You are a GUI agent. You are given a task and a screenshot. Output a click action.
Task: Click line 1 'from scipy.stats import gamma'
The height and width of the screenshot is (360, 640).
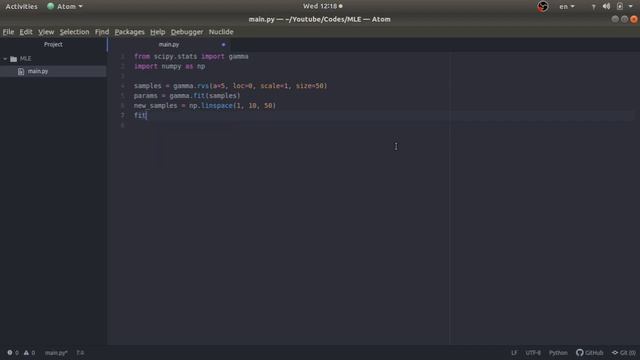(191, 56)
